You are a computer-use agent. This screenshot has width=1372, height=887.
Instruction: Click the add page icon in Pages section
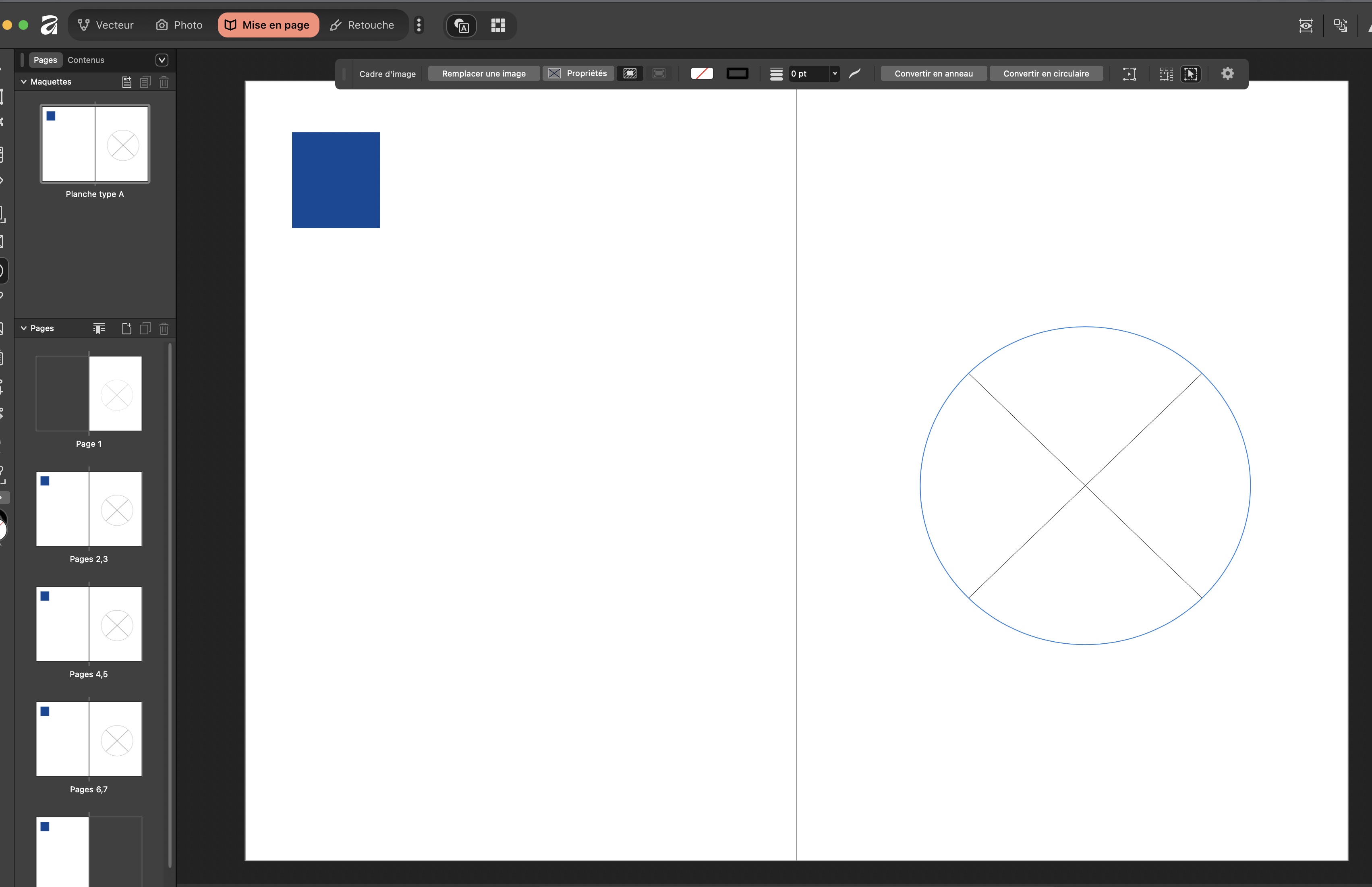tap(127, 328)
